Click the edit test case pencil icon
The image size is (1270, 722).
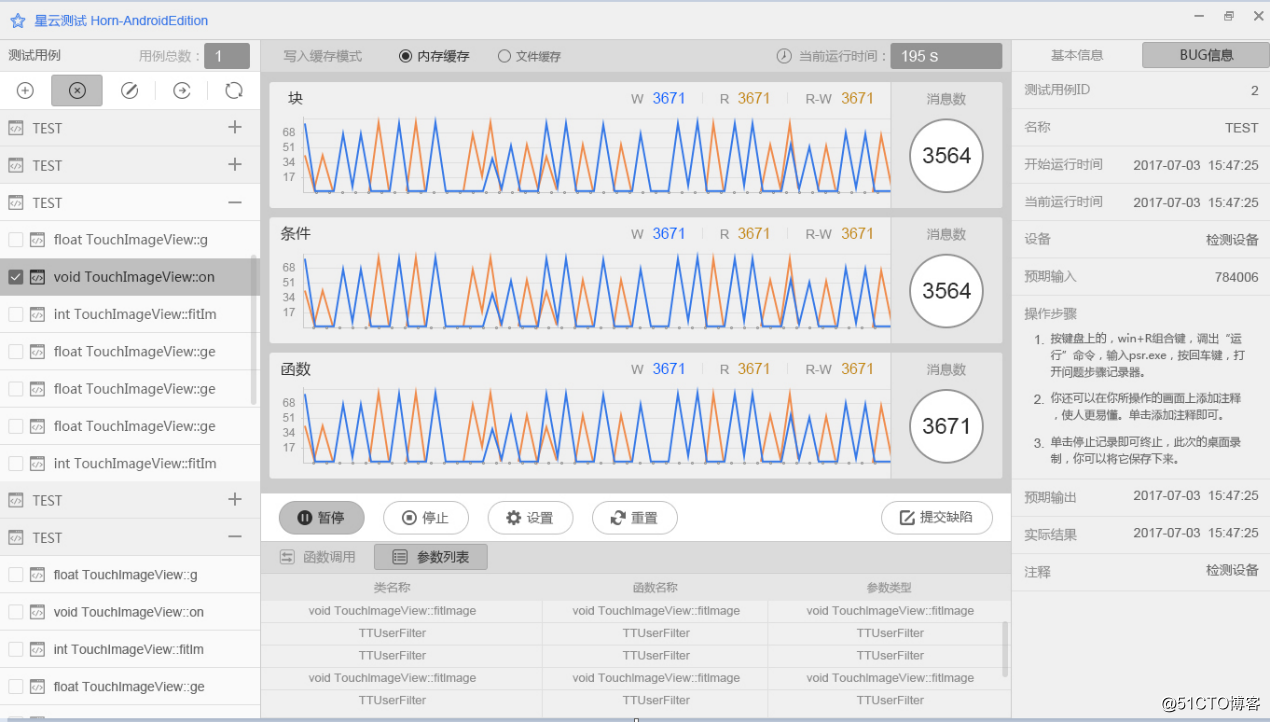pos(129,91)
